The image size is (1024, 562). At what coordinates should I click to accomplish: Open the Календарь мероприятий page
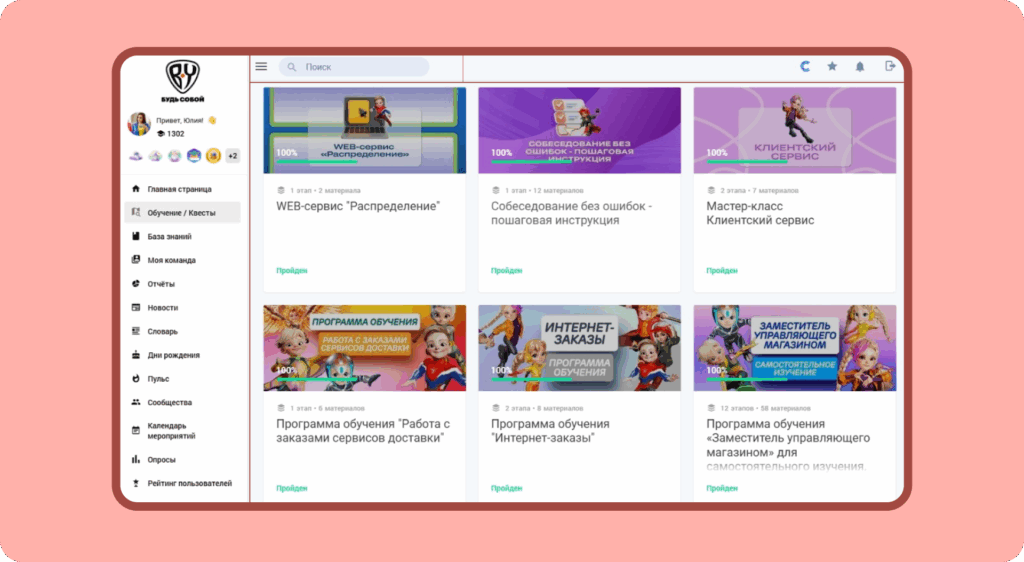coord(171,431)
